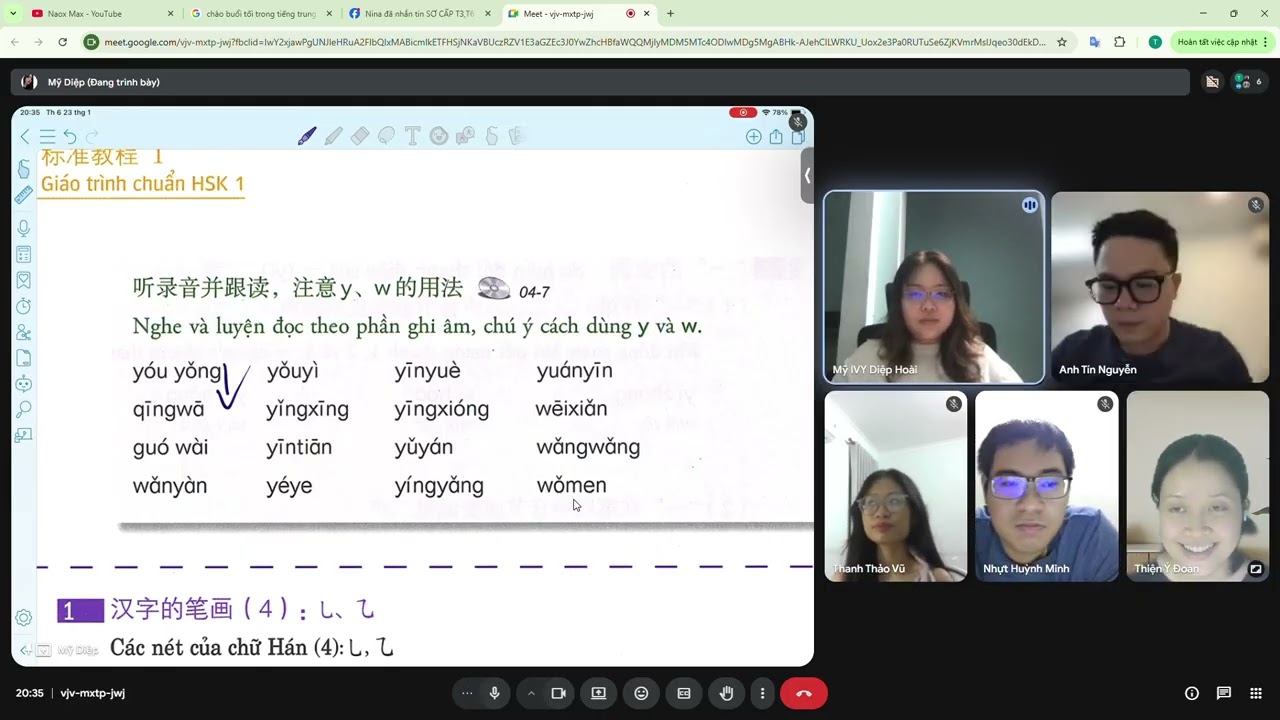Viewport: 1280px width, 720px height.
Task: Open tab search dropdown at far left
Action: (12, 14)
